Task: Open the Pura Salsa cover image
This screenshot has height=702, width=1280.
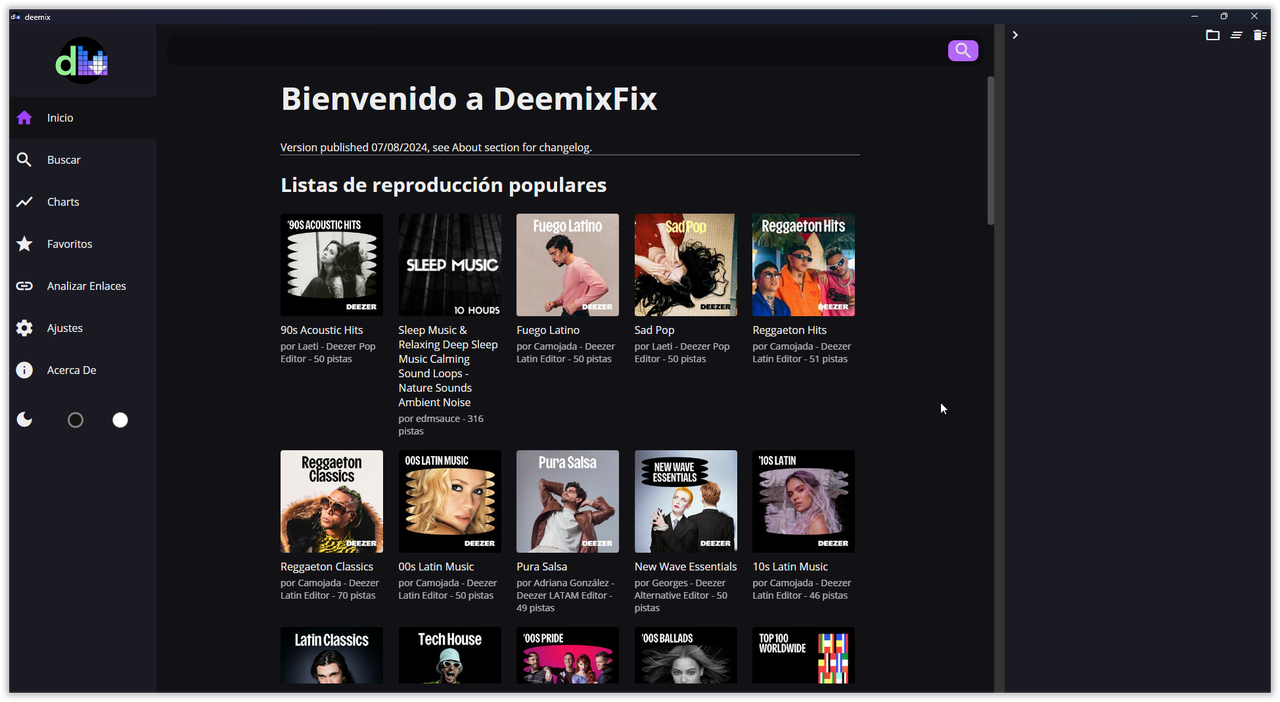Action: [568, 502]
